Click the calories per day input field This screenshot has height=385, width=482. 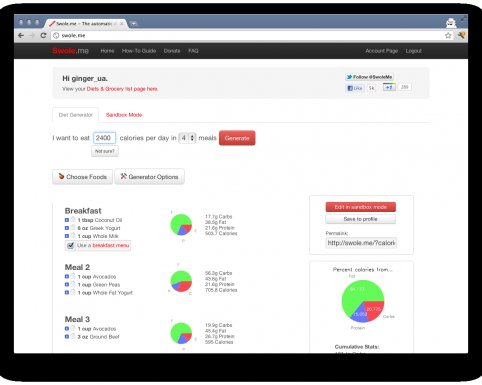(104, 138)
